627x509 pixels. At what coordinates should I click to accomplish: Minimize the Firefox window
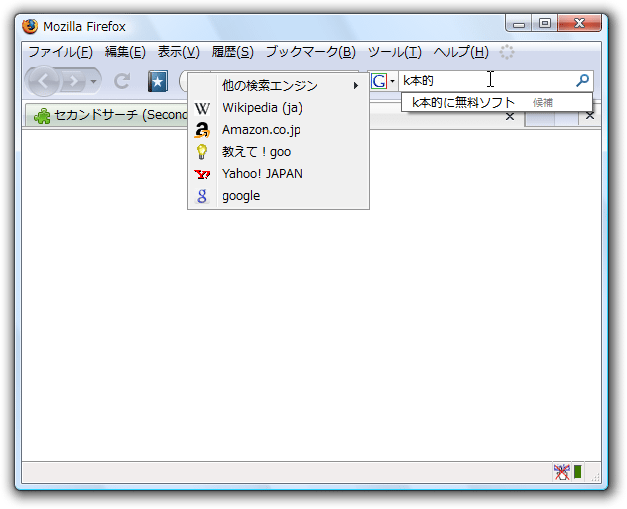point(519,24)
